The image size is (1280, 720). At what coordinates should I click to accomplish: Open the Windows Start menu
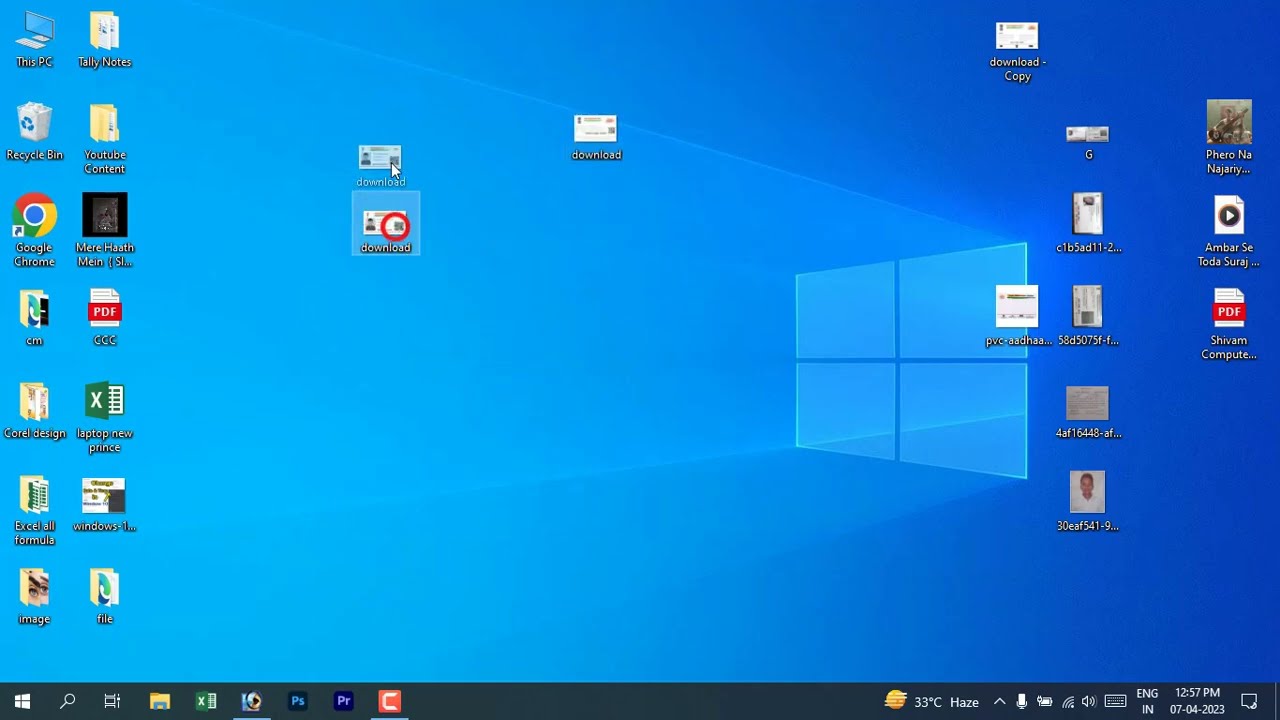point(22,701)
